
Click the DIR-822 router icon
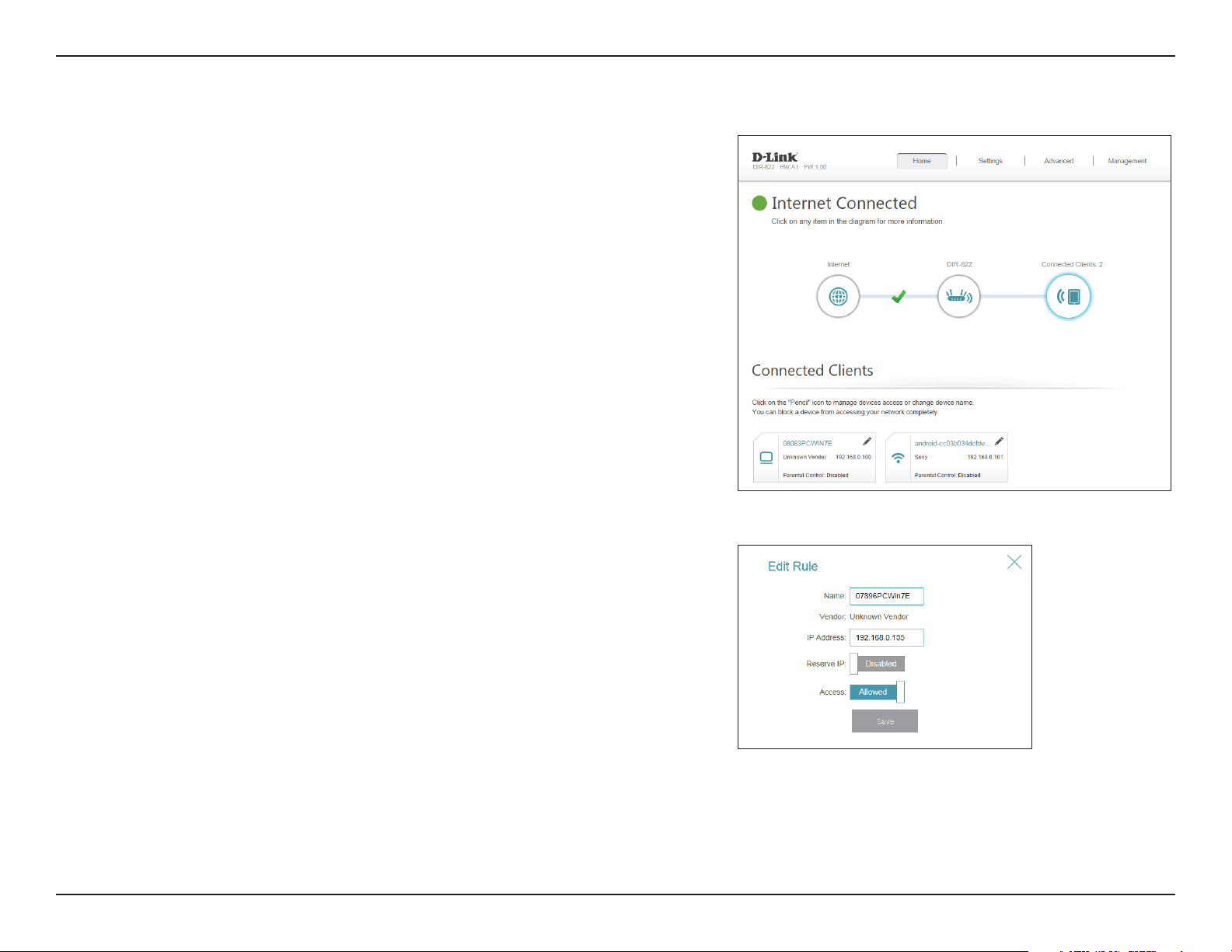click(959, 296)
